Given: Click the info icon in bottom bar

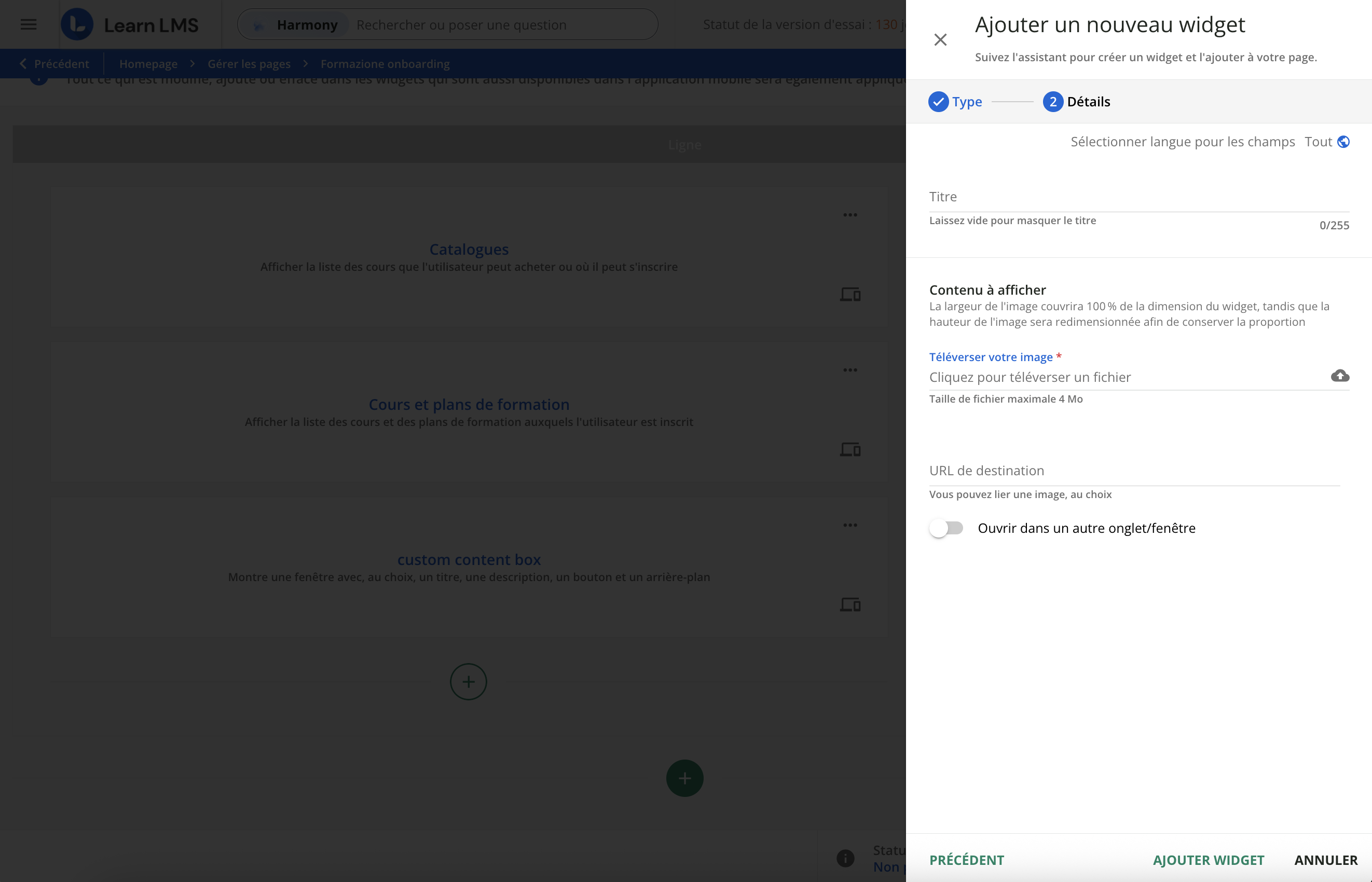Looking at the screenshot, I should coord(845,858).
